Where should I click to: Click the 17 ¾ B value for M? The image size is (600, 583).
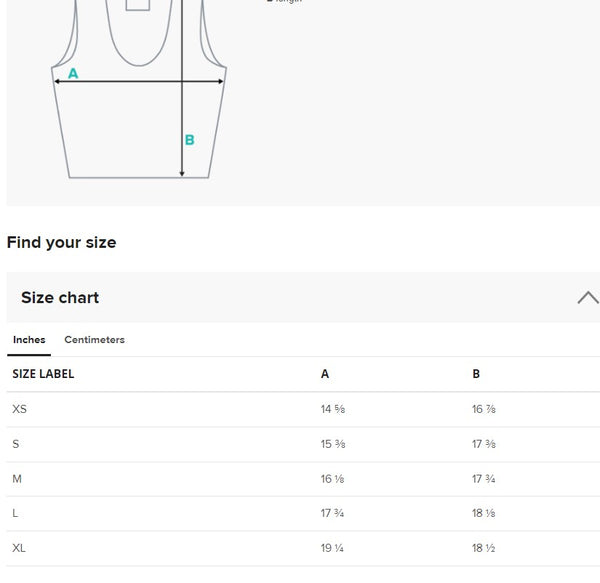[x=484, y=479]
